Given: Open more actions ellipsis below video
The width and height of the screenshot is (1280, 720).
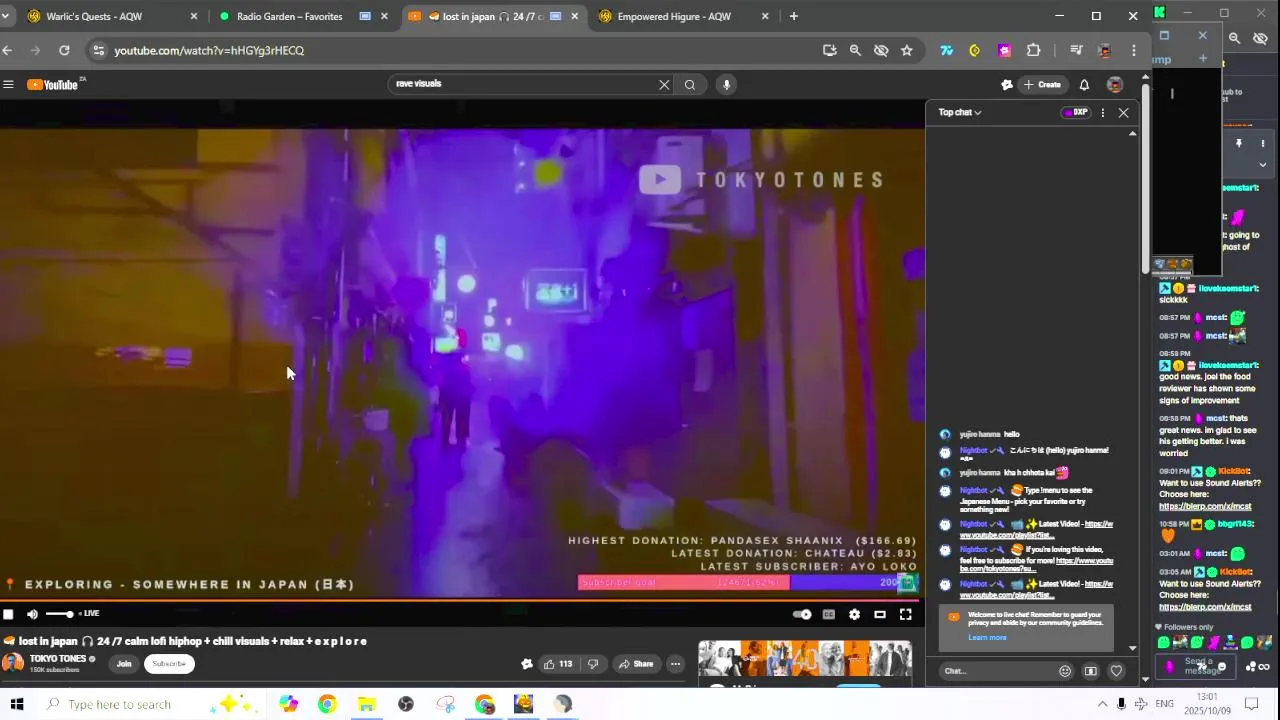Looking at the screenshot, I should 675,664.
